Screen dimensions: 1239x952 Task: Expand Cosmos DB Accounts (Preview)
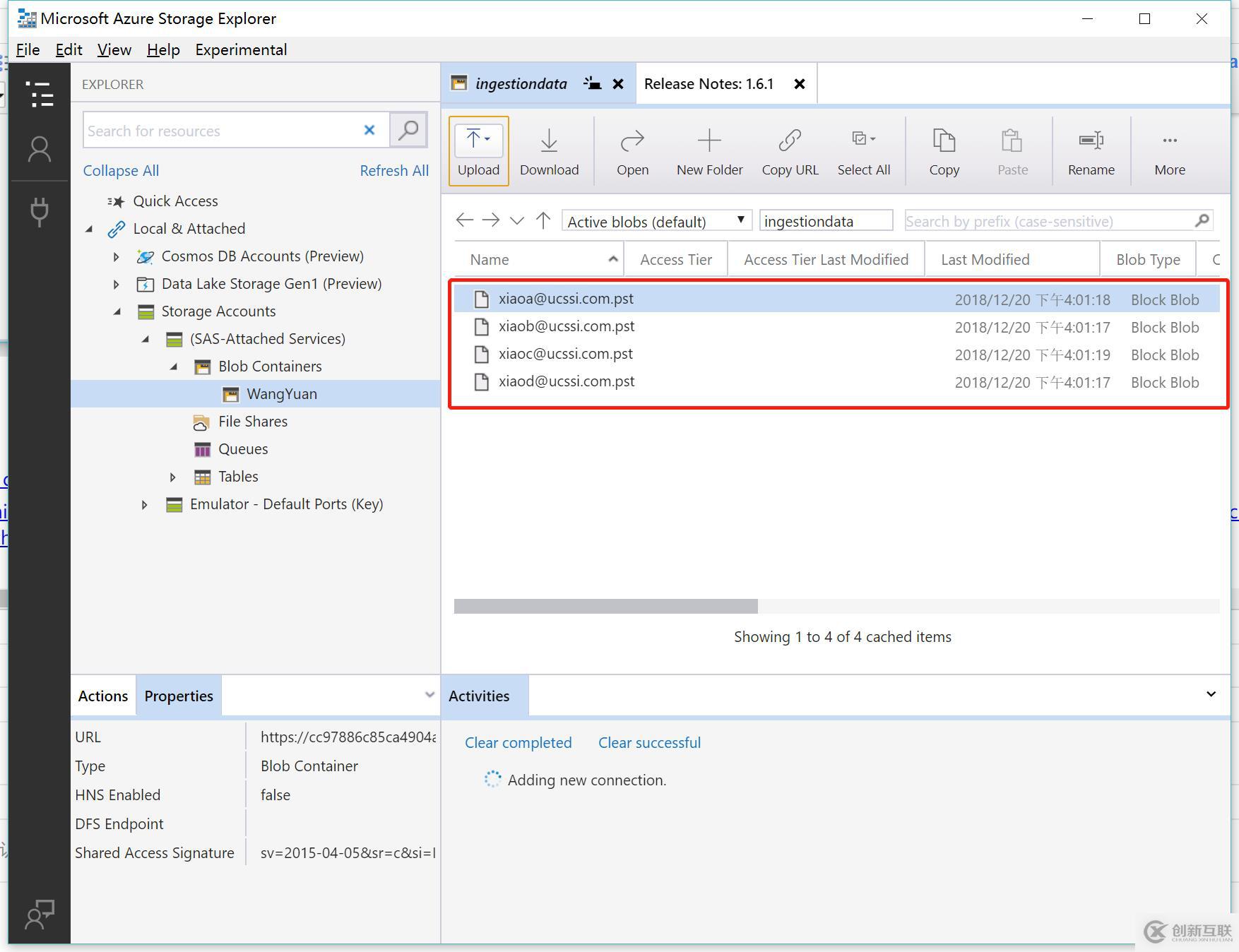tap(117, 256)
